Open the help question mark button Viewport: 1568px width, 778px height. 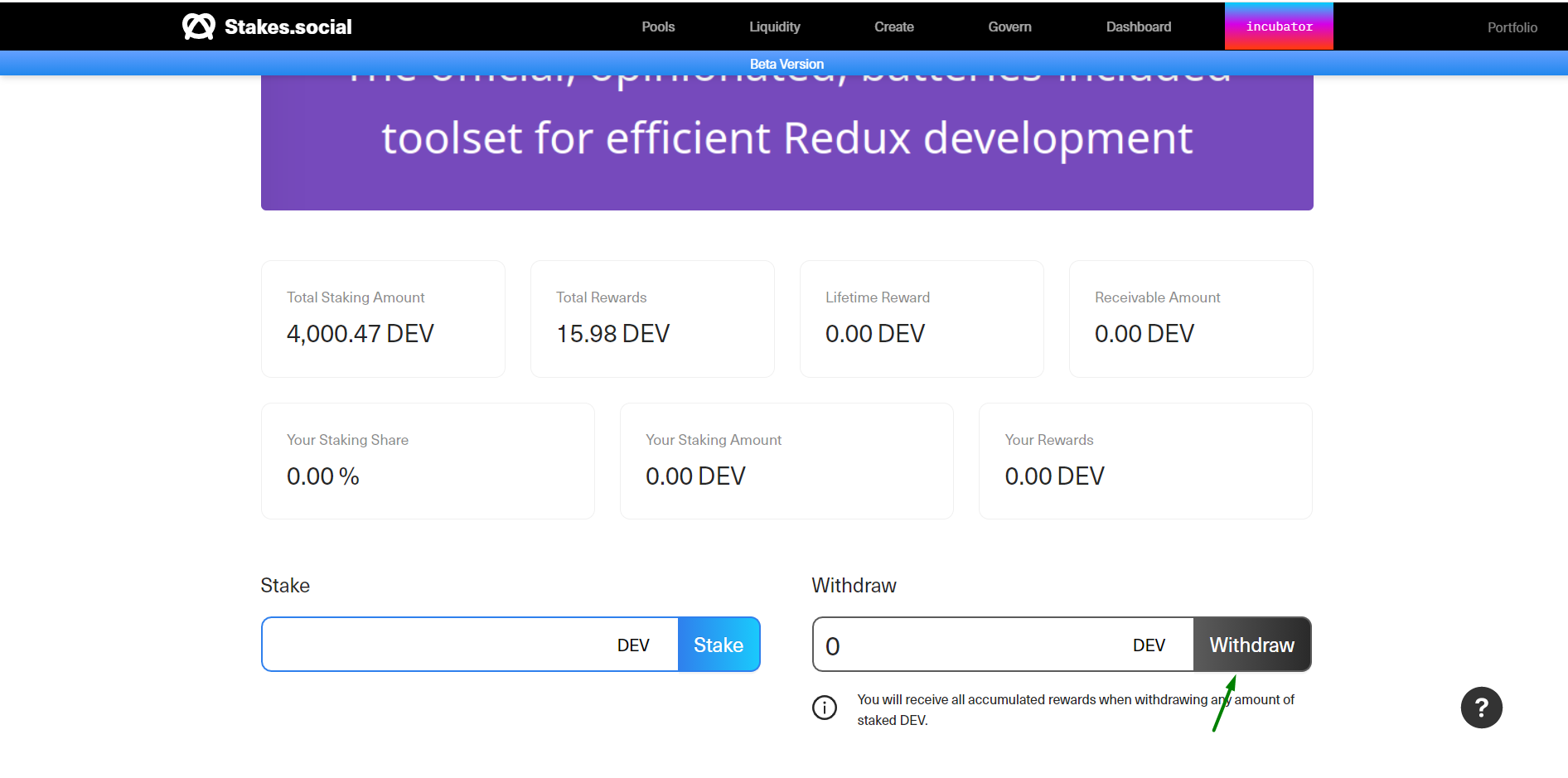point(1481,708)
